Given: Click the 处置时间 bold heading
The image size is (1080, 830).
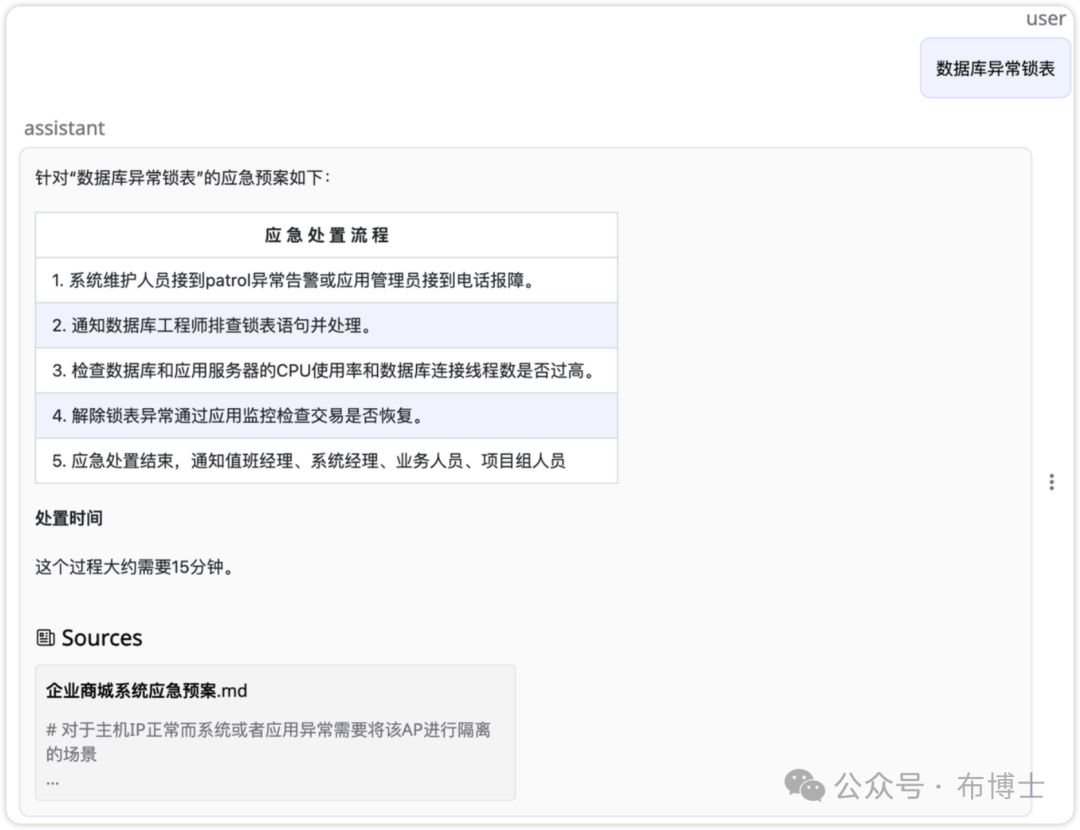Looking at the screenshot, I should pos(68,518).
